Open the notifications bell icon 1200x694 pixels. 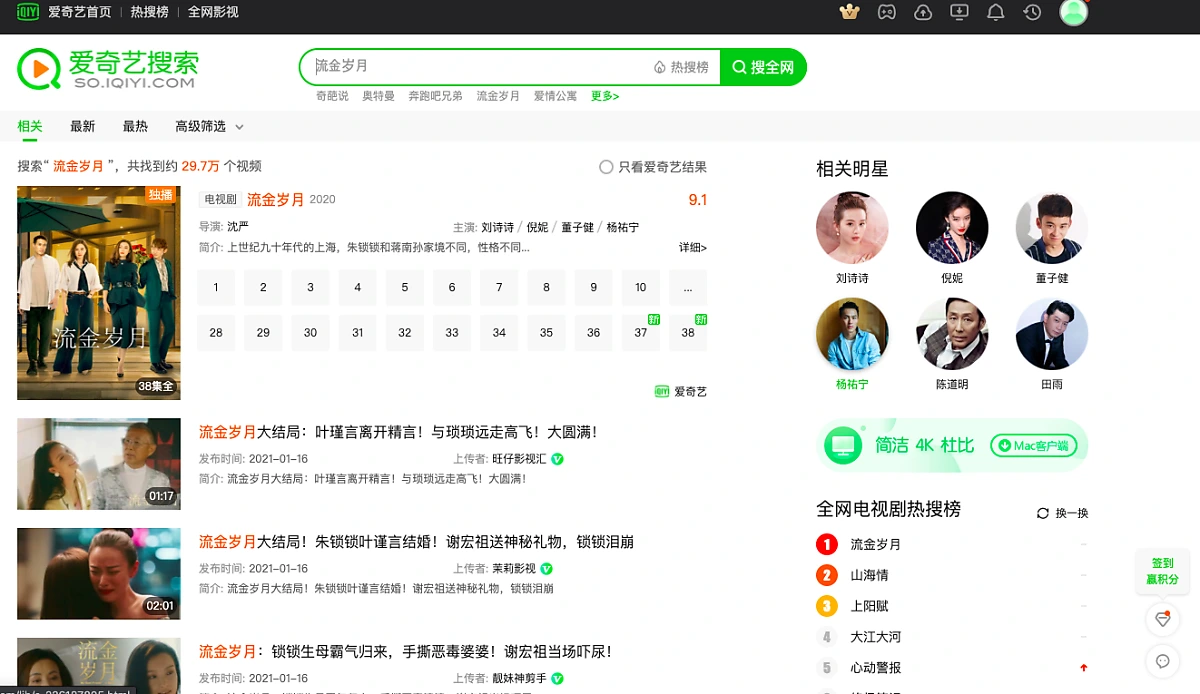click(995, 13)
